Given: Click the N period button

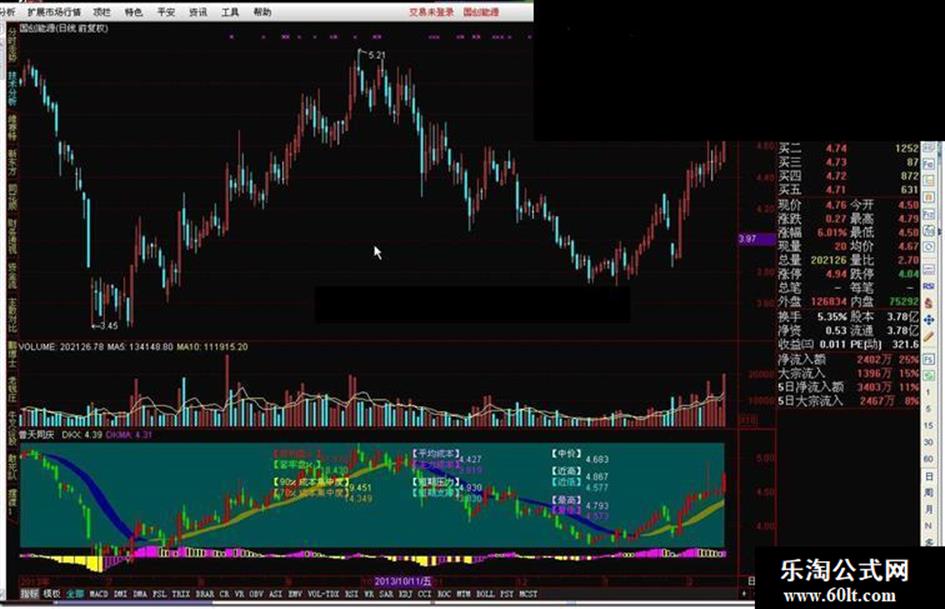Looking at the screenshot, I should tap(929, 526).
